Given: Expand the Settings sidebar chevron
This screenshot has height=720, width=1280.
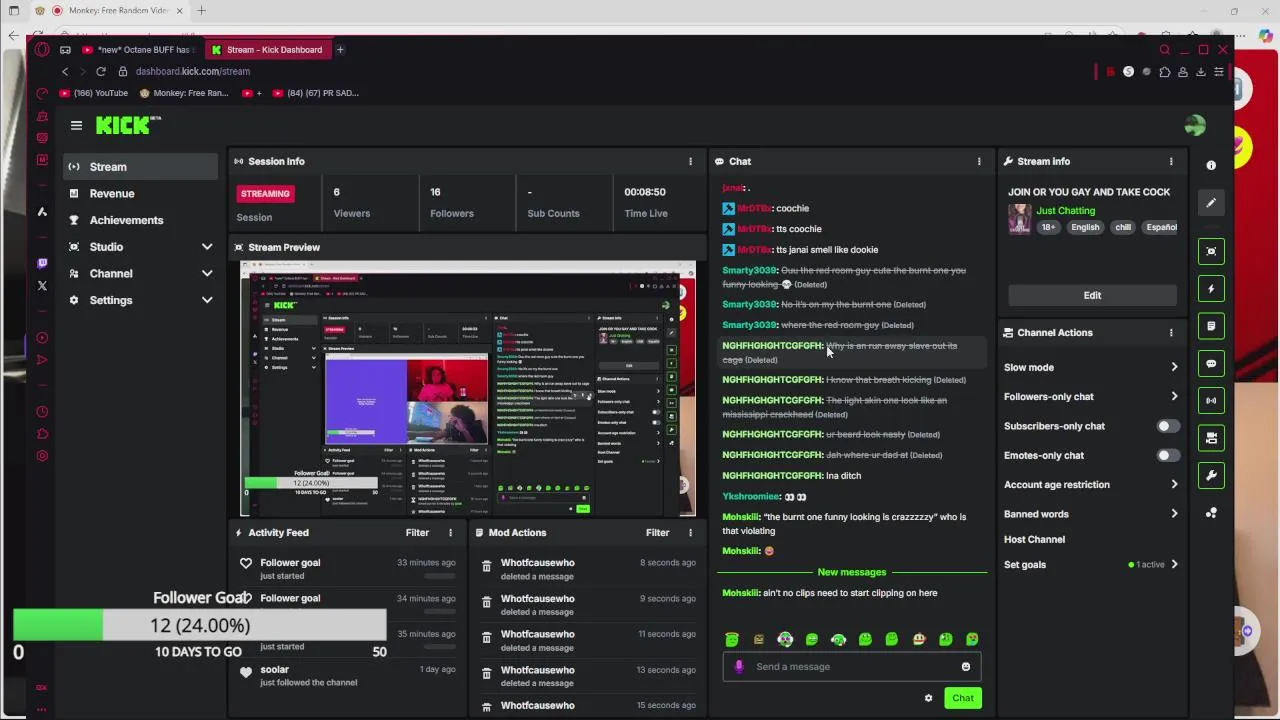Looking at the screenshot, I should (207, 300).
